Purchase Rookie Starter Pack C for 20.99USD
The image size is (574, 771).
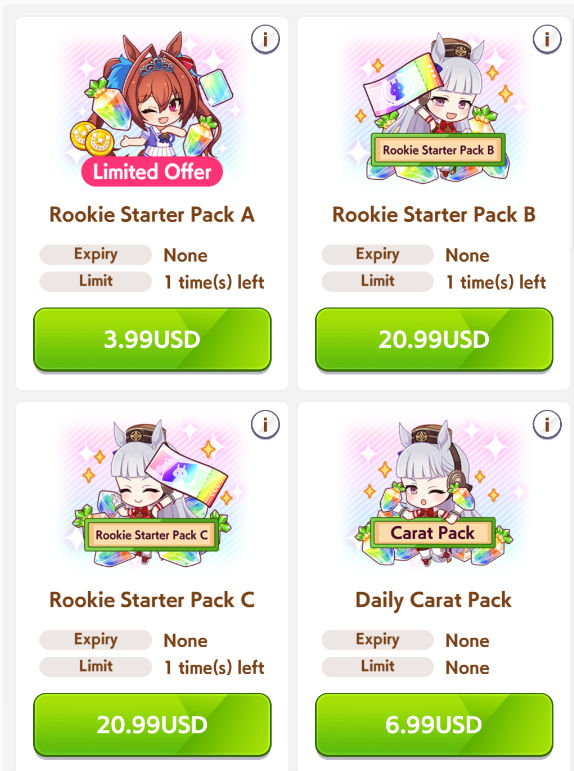coord(152,724)
